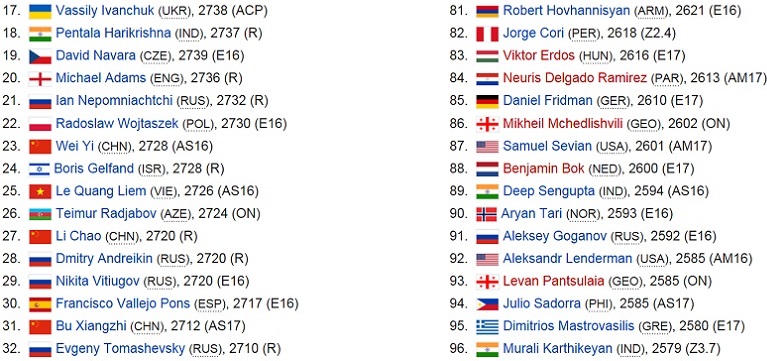This screenshot has height=361, width=767.
Task: Click the Norway flag beside Aryan Tari
Action: pos(486,214)
